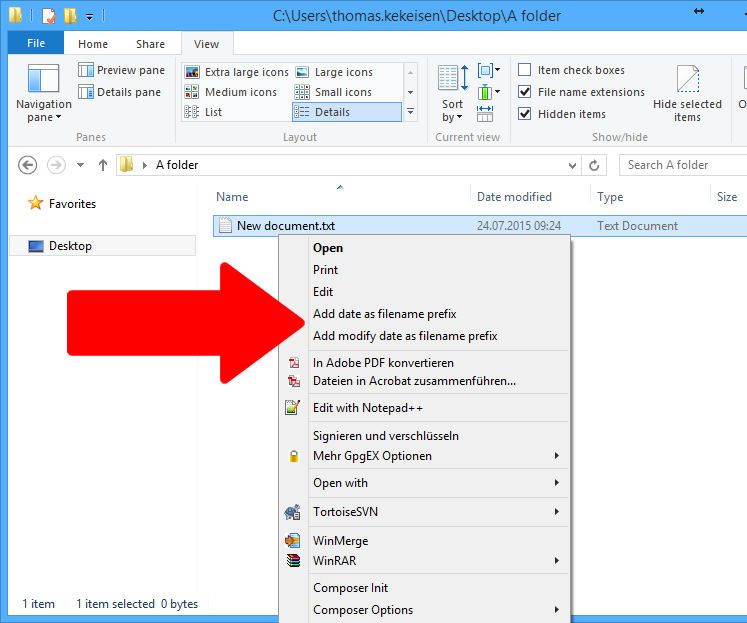Choose Add modify date as filename prefix
The width and height of the screenshot is (747, 623).
tap(405, 336)
